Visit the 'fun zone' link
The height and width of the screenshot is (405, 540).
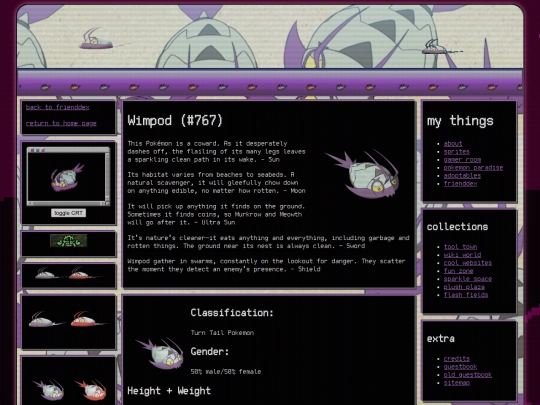point(458,271)
